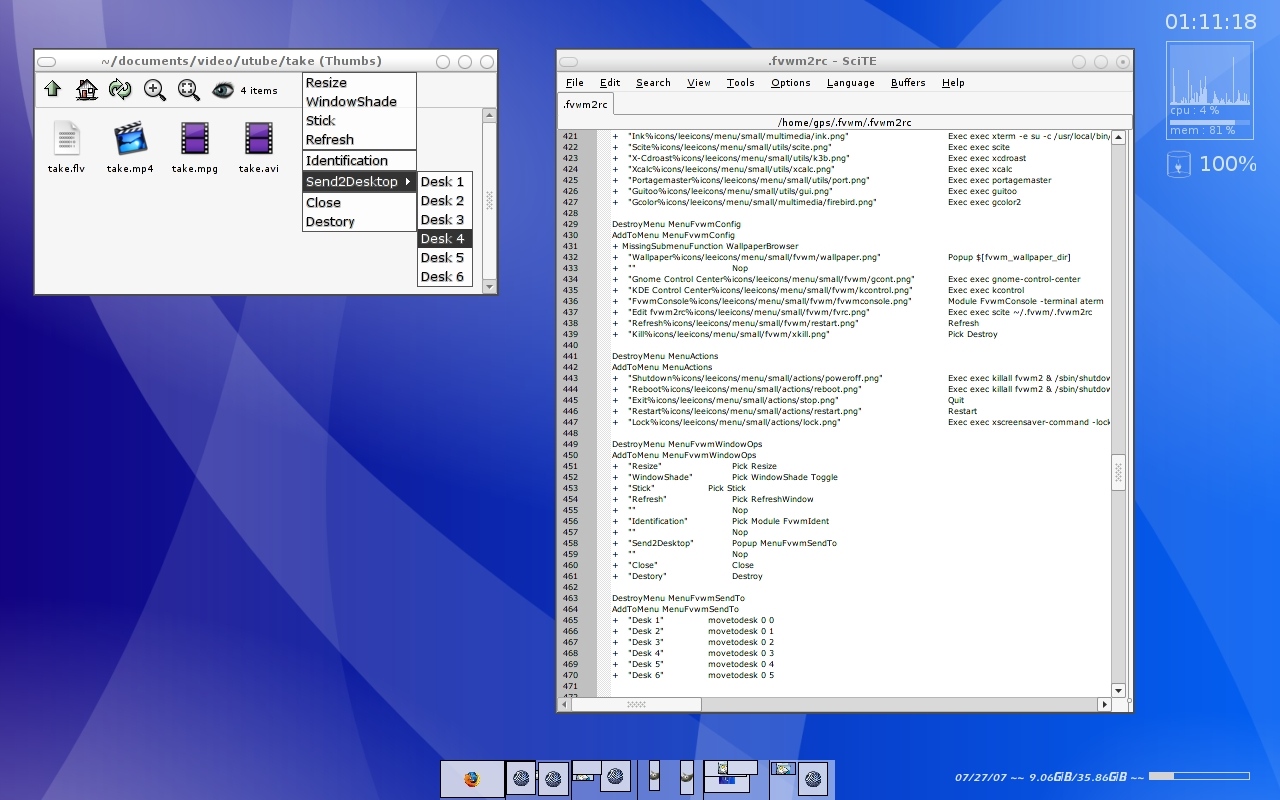Screen dimensions: 1280x800
Task: Select the take.mp4 clapperboard file
Action: [130, 147]
